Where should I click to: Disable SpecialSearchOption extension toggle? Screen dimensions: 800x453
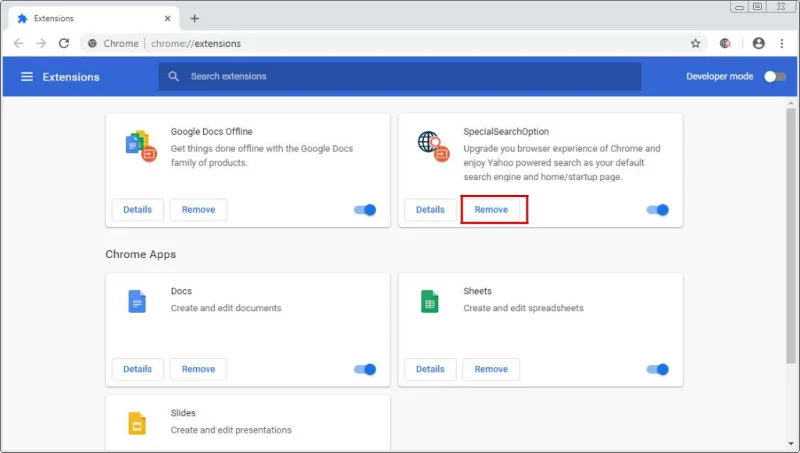click(658, 210)
